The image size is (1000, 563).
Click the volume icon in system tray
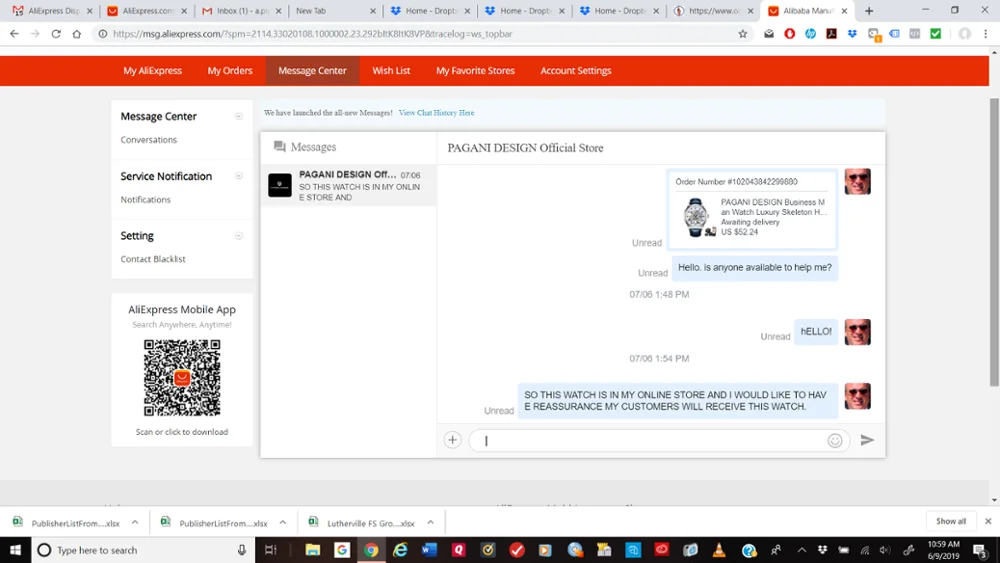pos(885,550)
